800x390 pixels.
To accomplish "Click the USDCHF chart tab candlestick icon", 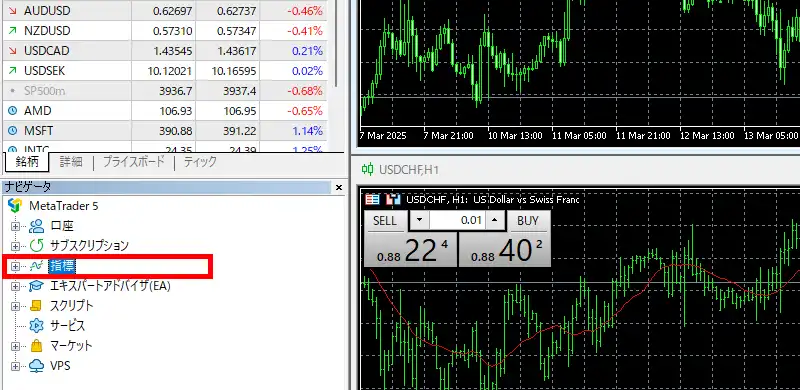I will point(367,169).
